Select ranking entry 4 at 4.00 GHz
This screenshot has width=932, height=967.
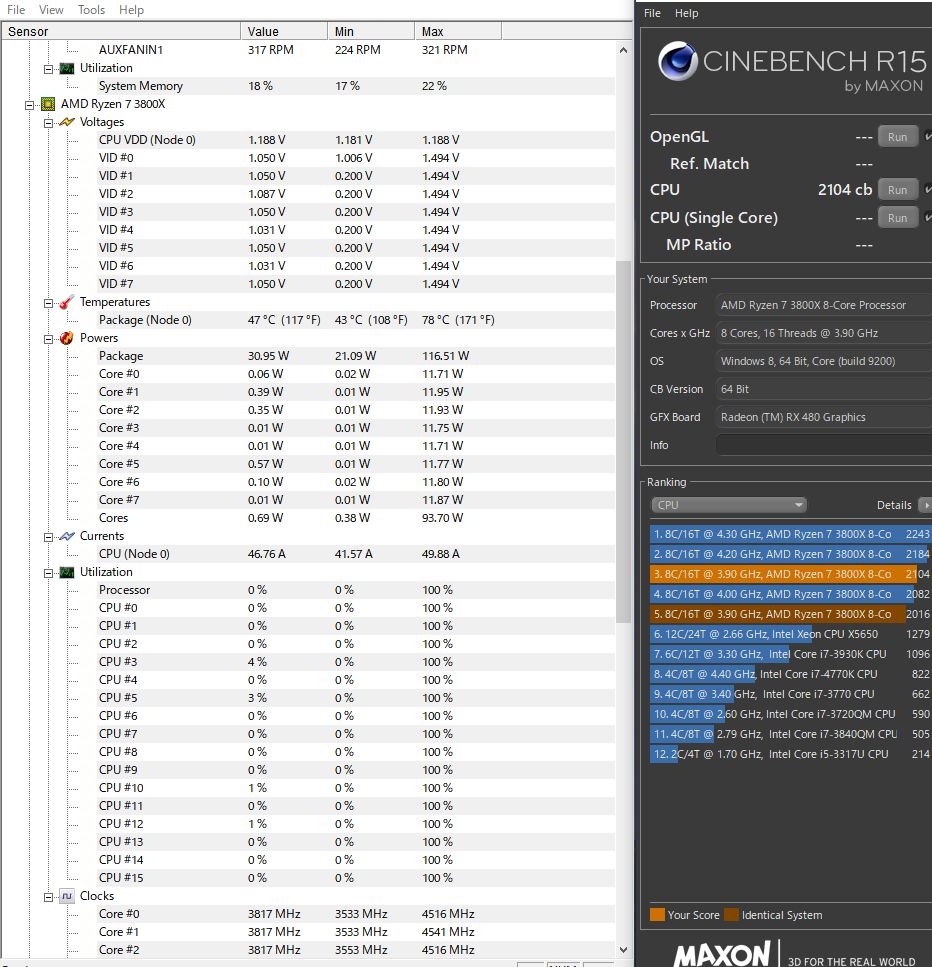click(790, 594)
